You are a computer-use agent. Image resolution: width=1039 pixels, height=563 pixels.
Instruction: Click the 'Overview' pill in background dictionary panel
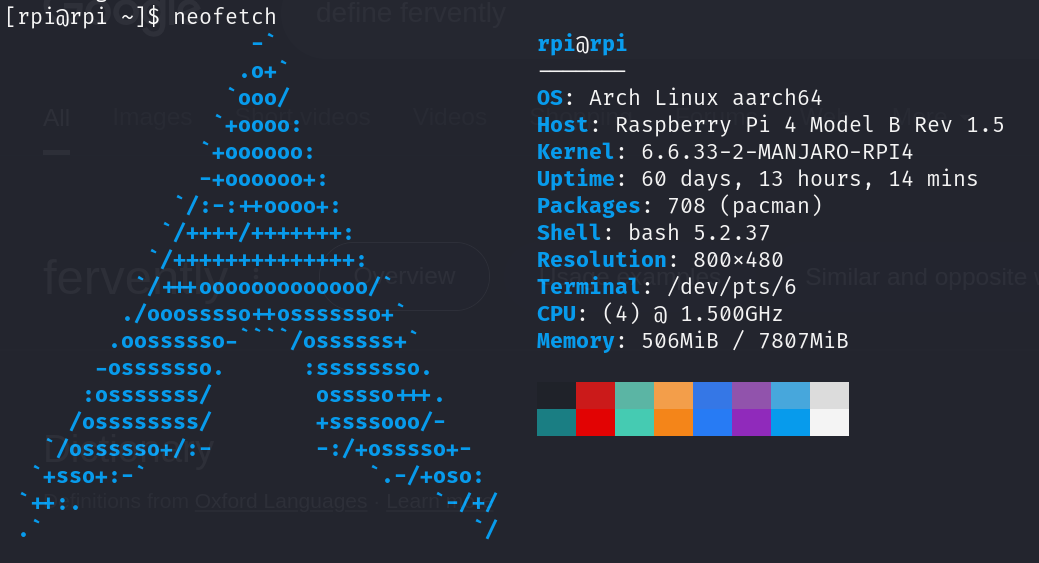click(x=404, y=276)
